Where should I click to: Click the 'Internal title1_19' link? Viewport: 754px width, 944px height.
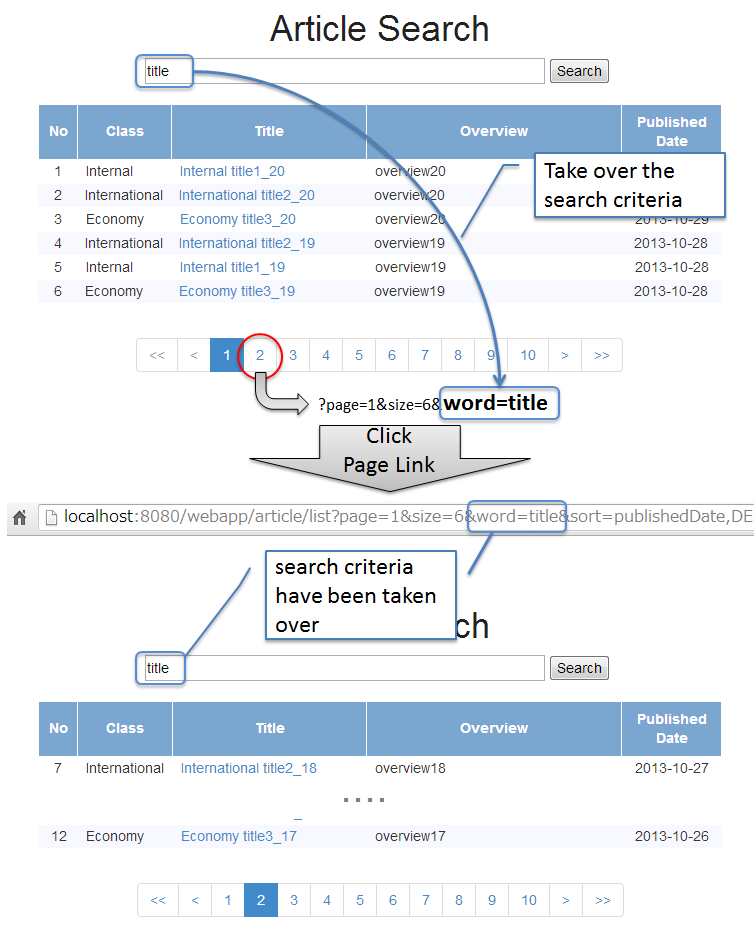(232, 267)
